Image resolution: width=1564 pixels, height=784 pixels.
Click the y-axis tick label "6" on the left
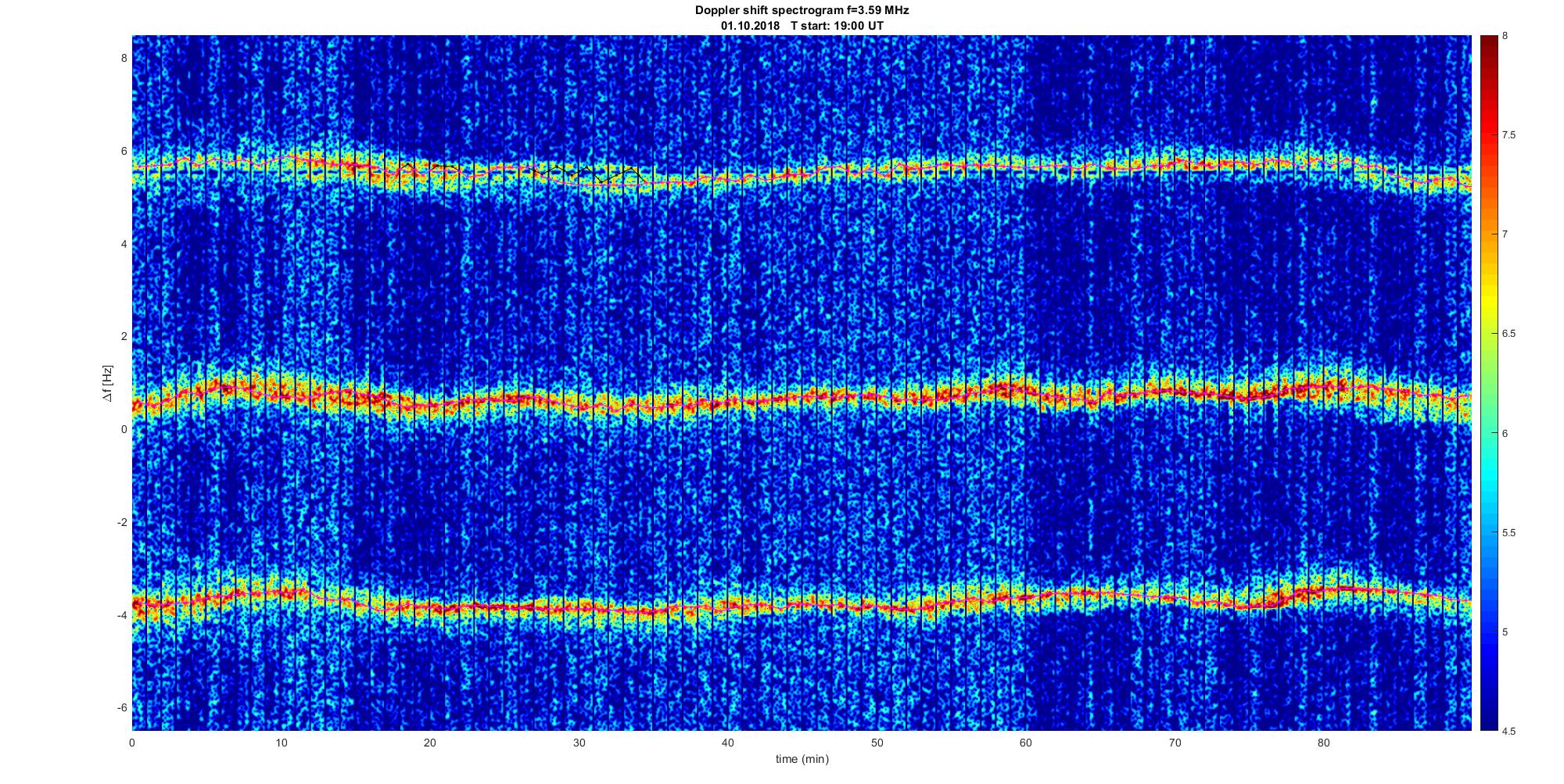coord(124,151)
